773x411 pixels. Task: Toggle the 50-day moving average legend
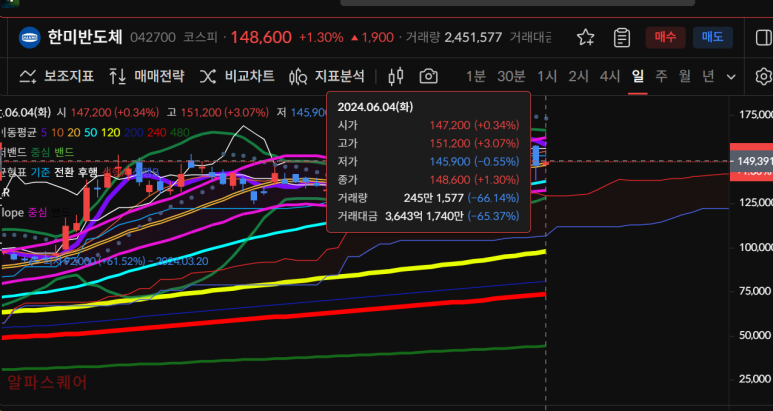pos(91,132)
